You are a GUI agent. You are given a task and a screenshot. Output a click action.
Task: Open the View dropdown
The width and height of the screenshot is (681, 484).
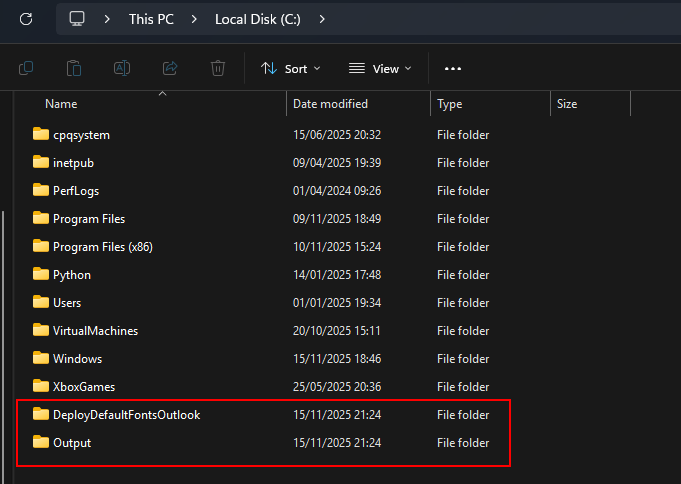click(x=380, y=69)
